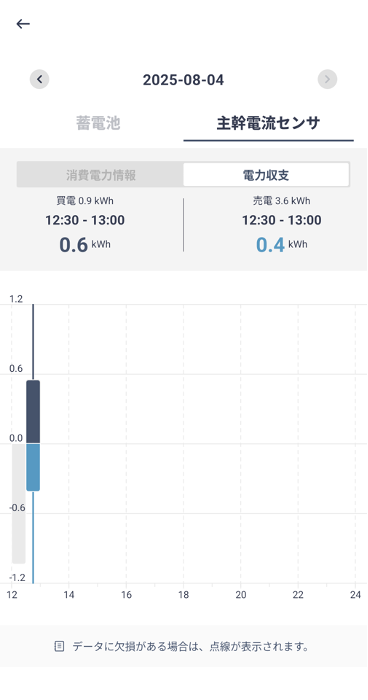The height and width of the screenshot is (700, 368).
Task: Tap the 売電 3.6 kWh total label
Action: (x=281, y=200)
